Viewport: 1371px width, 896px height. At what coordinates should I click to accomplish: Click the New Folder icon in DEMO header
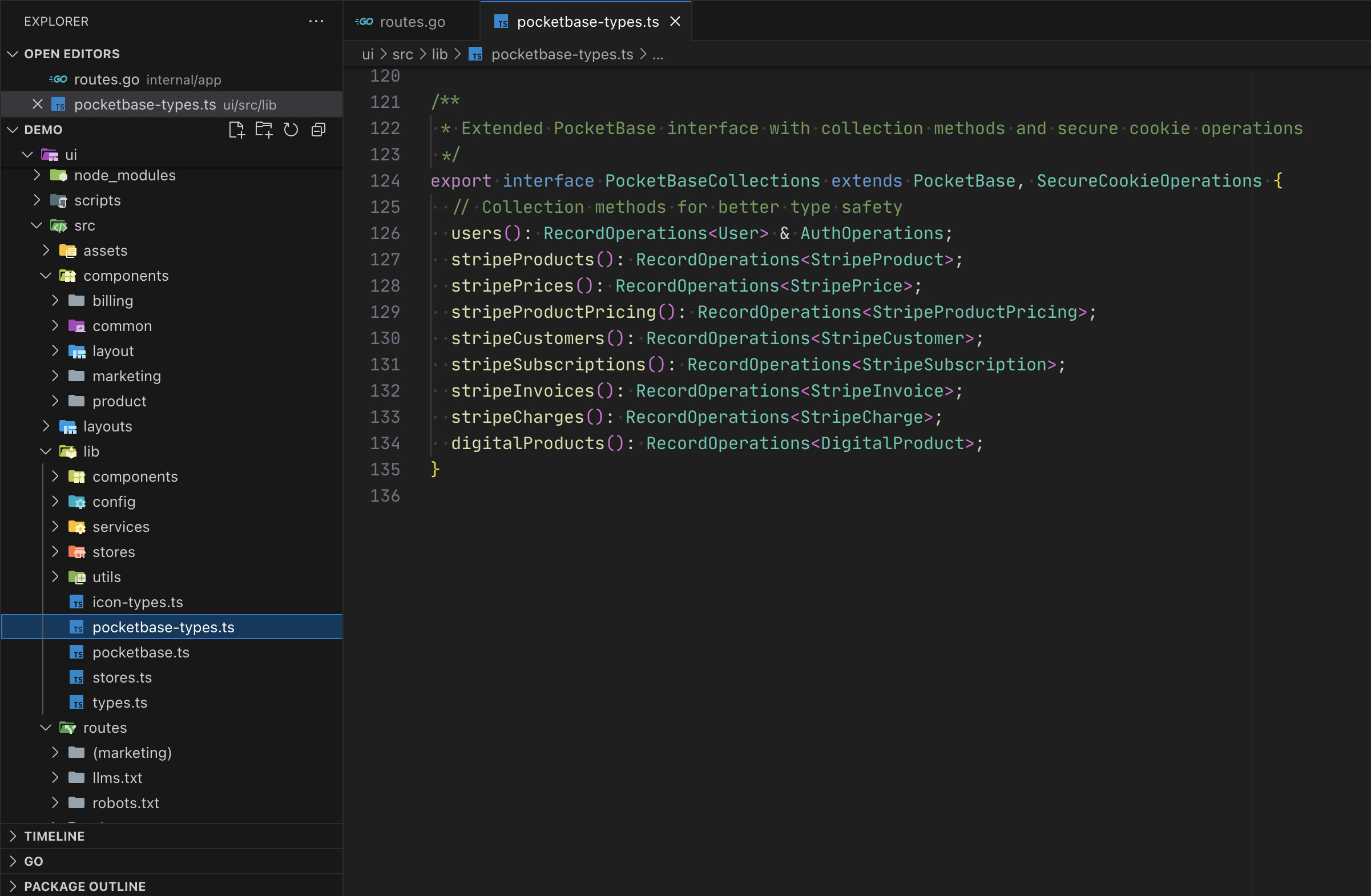click(264, 130)
